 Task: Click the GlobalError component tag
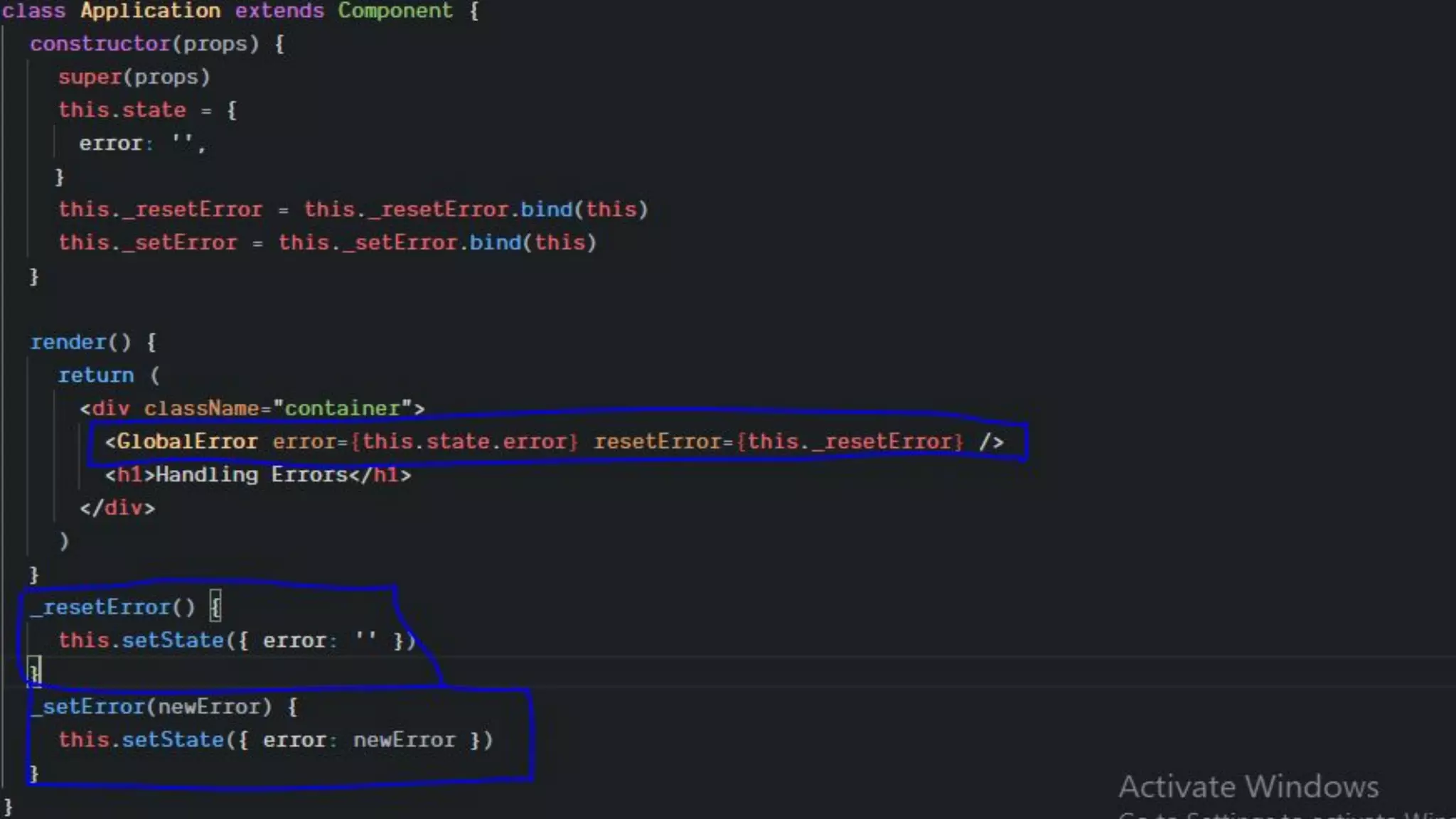click(187, 442)
